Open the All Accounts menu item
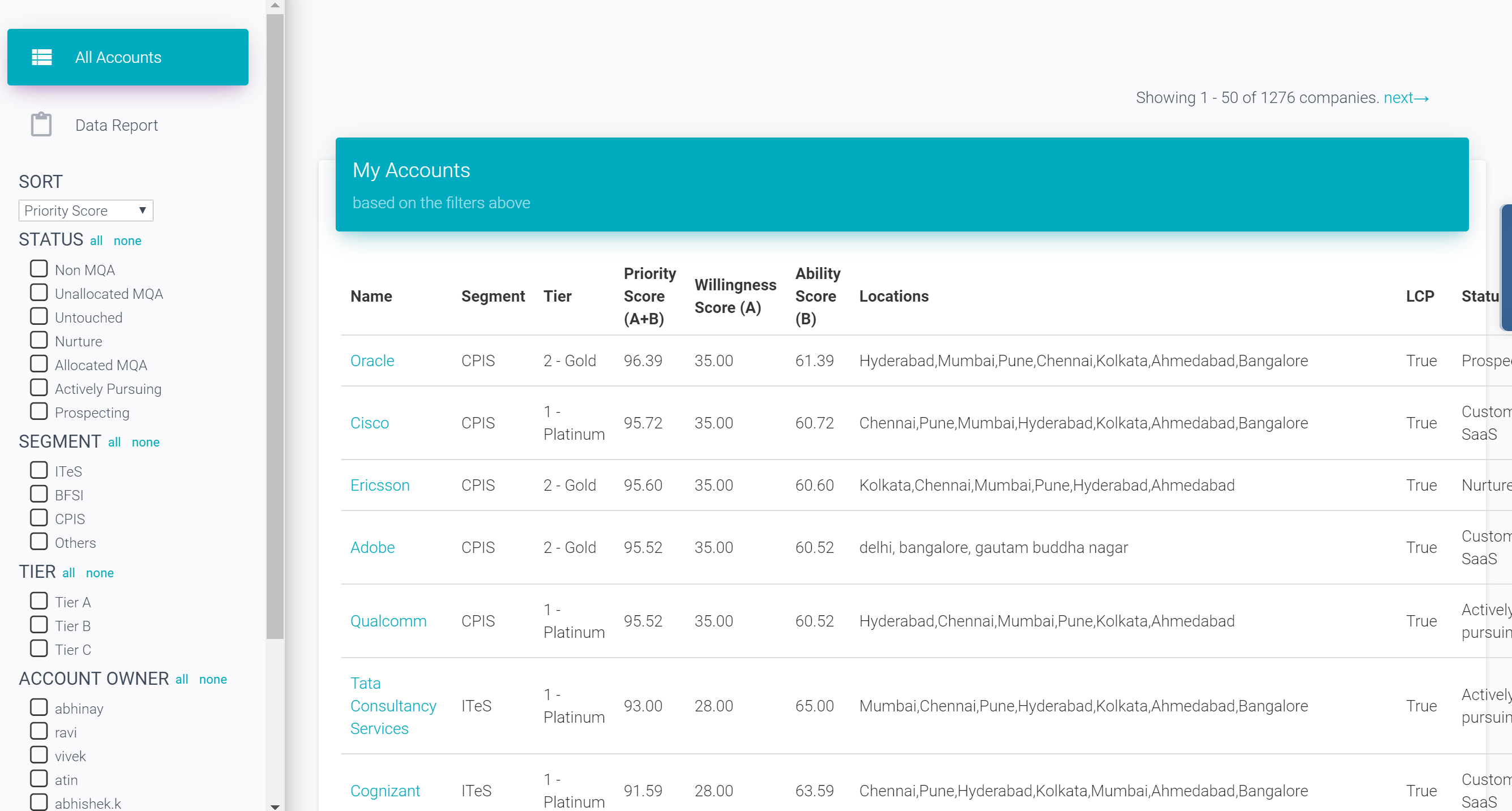Screen dimensions: 1512x811 click(x=127, y=57)
